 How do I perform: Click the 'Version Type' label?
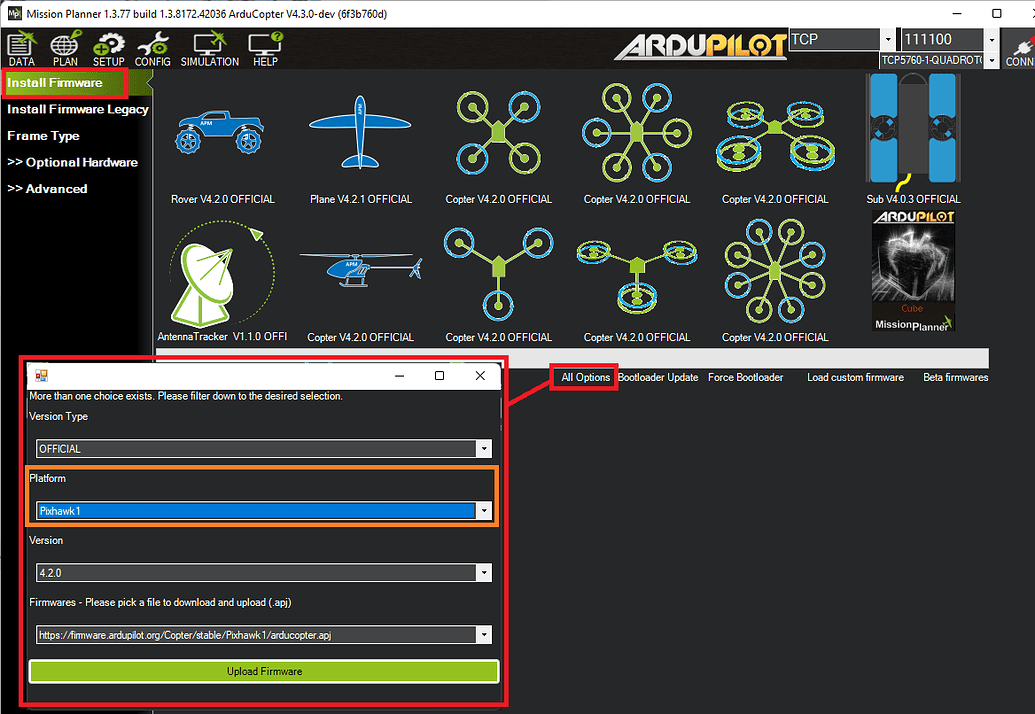(58, 416)
